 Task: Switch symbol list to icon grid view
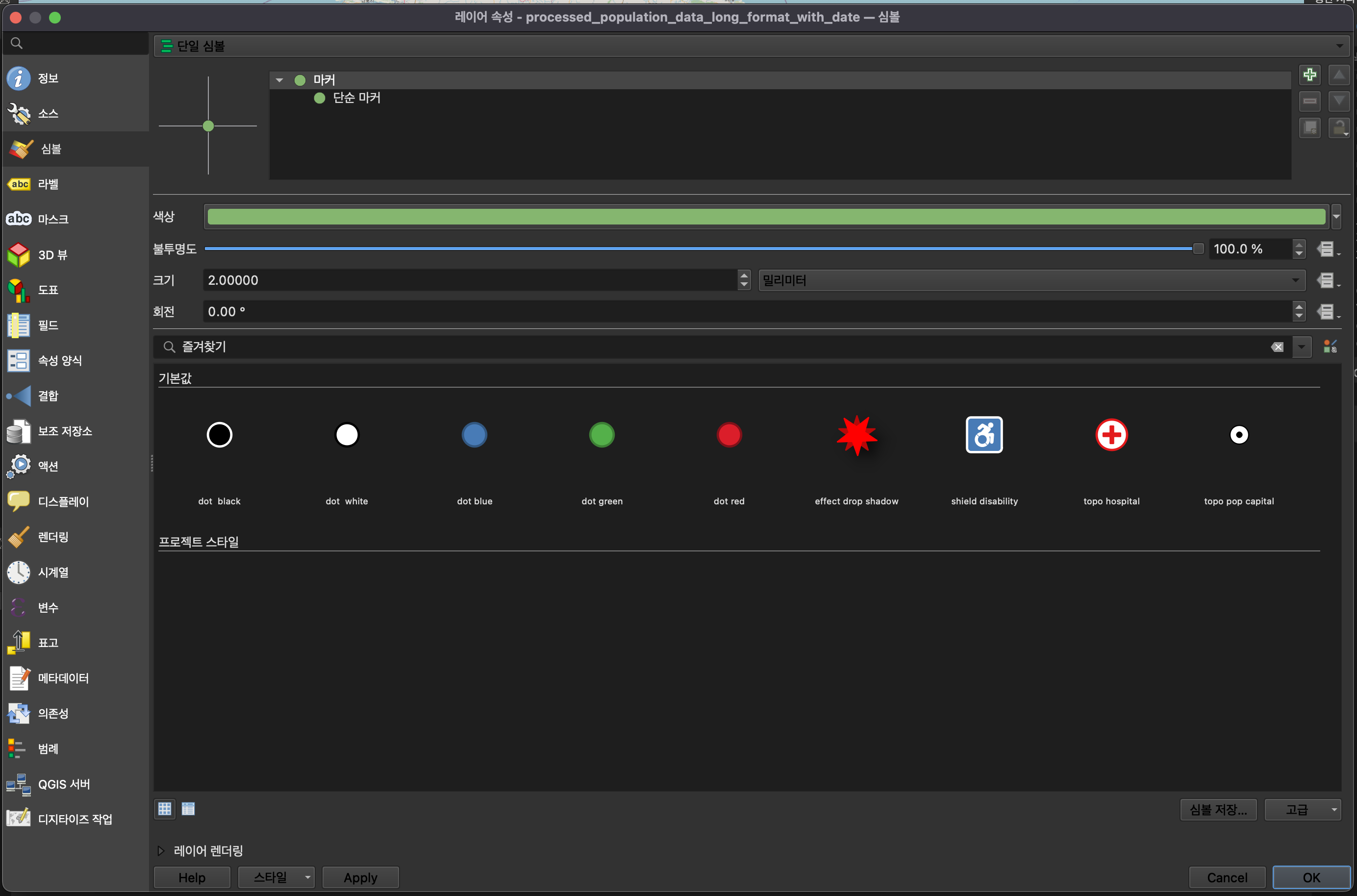pyautogui.click(x=165, y=809)
